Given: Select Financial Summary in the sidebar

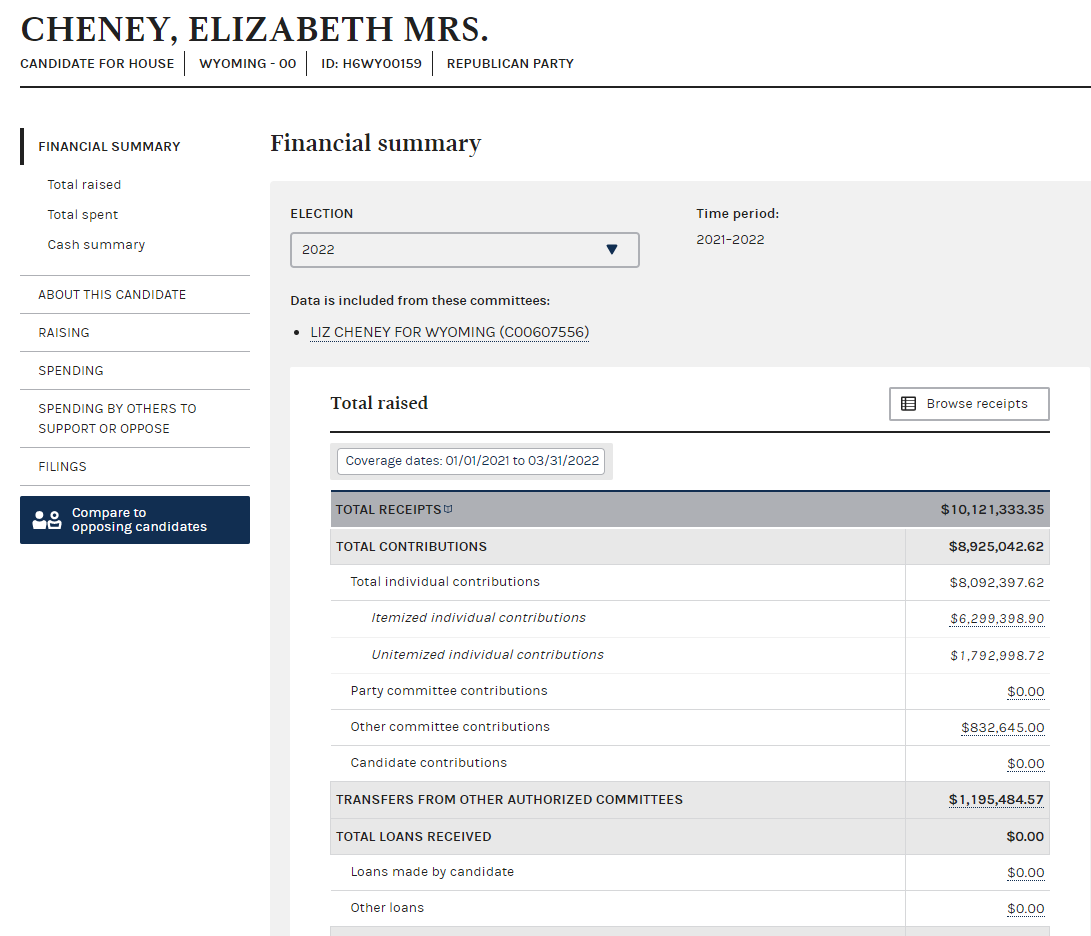Looking at the screenshot, I should [109, 147].
